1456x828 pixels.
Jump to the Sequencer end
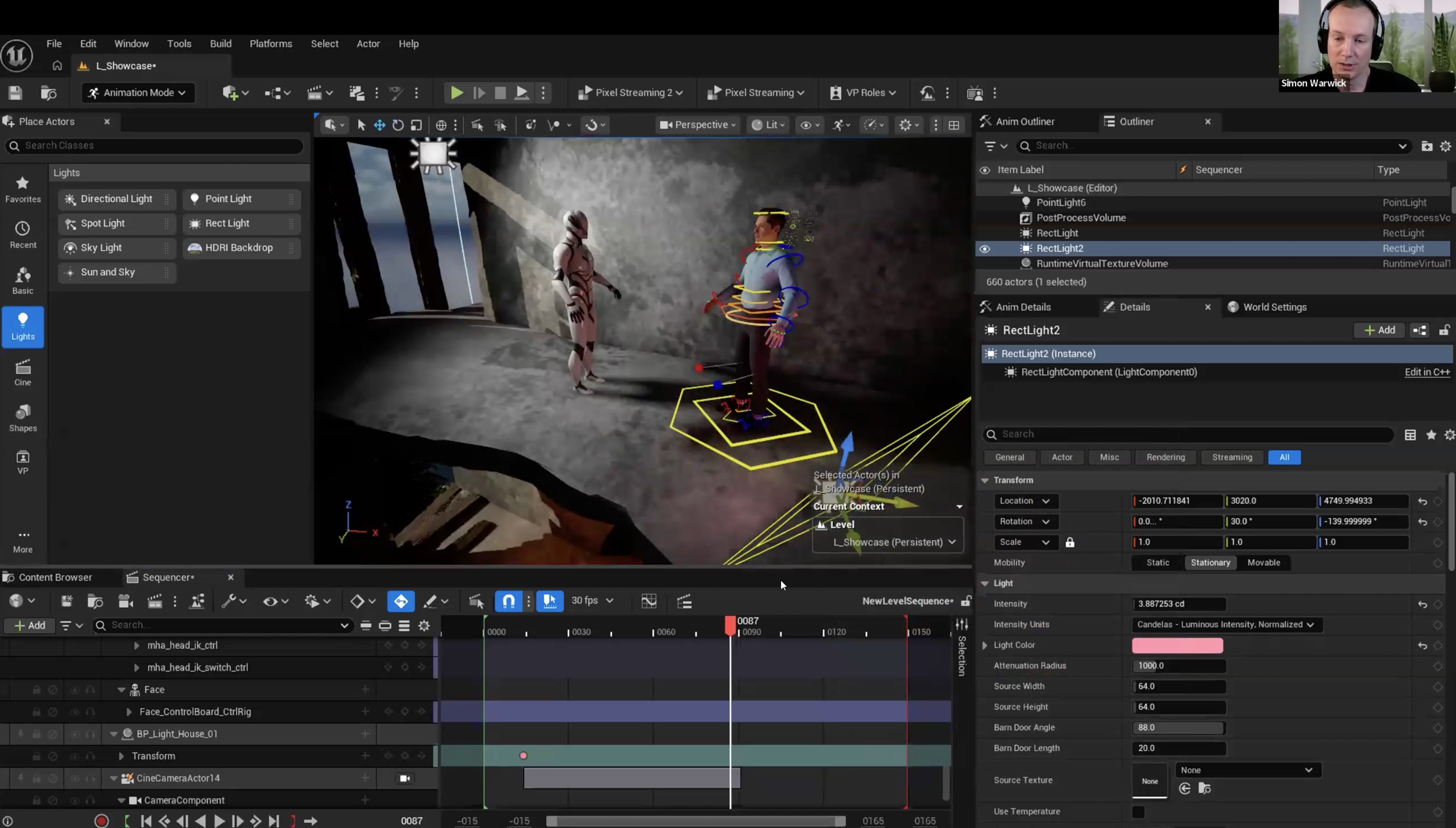[274, 821]
